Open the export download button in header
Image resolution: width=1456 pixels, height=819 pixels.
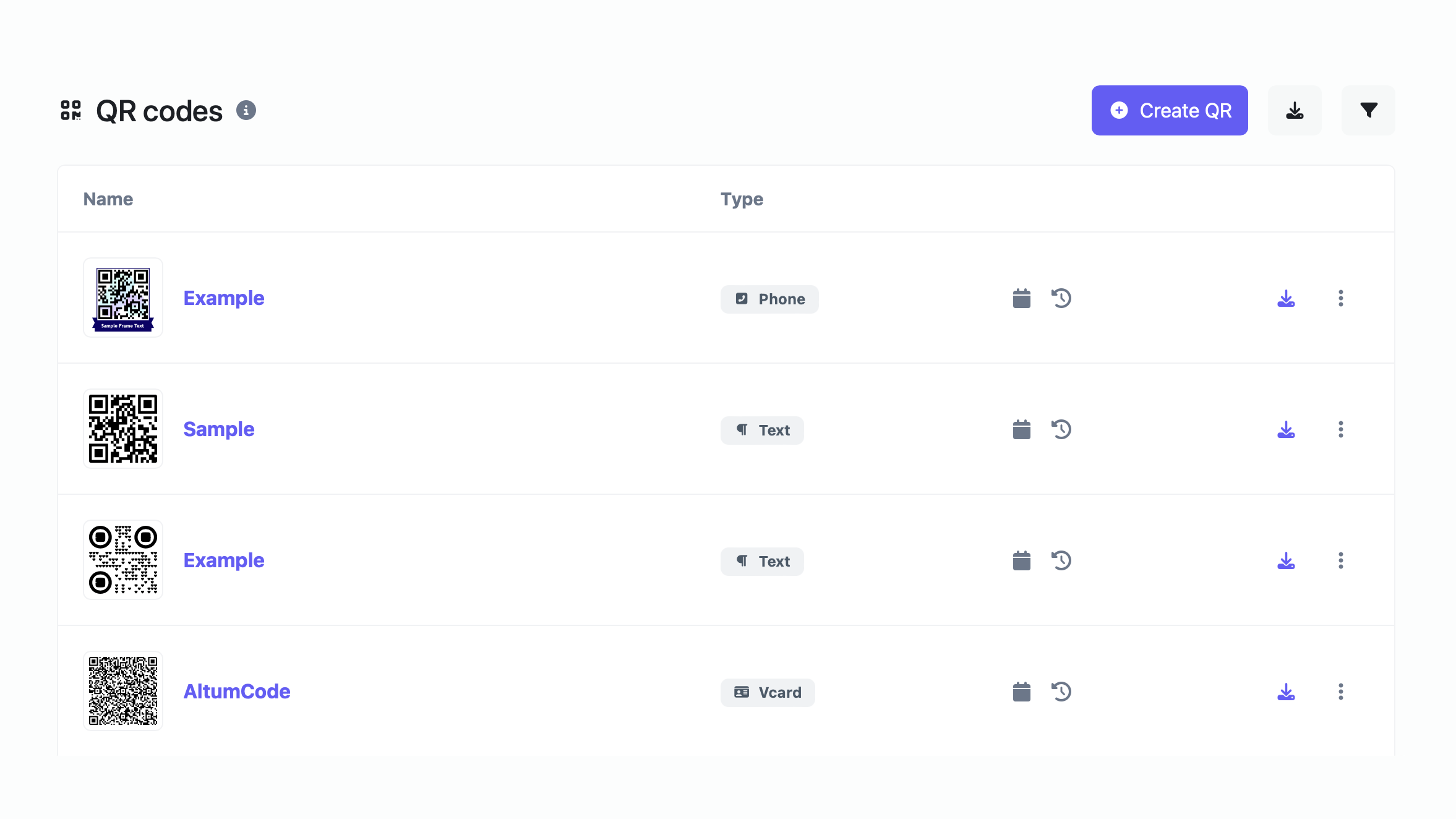pyautogui.click(x=1295, y=111)
